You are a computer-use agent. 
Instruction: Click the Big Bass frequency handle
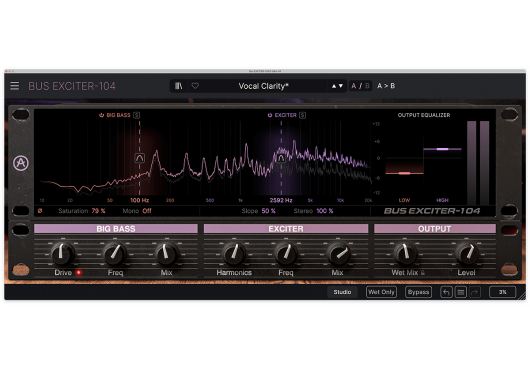140,158
